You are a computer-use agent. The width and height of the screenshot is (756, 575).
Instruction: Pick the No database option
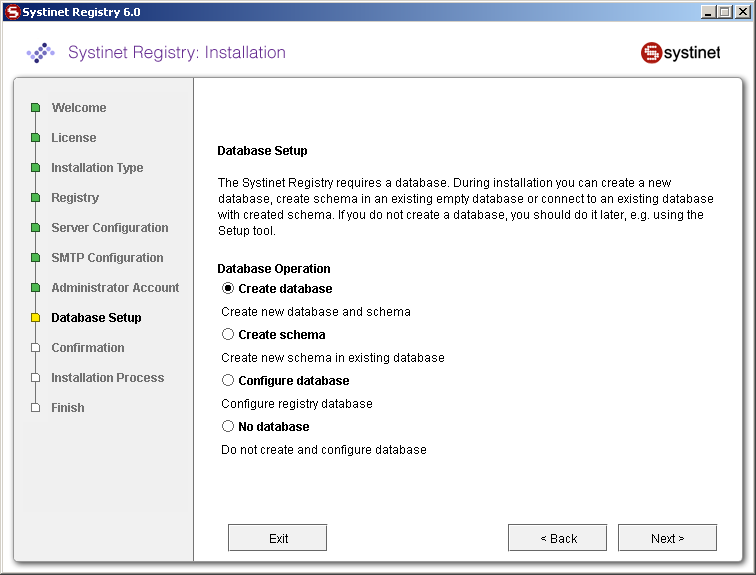[x=228, y=426]
